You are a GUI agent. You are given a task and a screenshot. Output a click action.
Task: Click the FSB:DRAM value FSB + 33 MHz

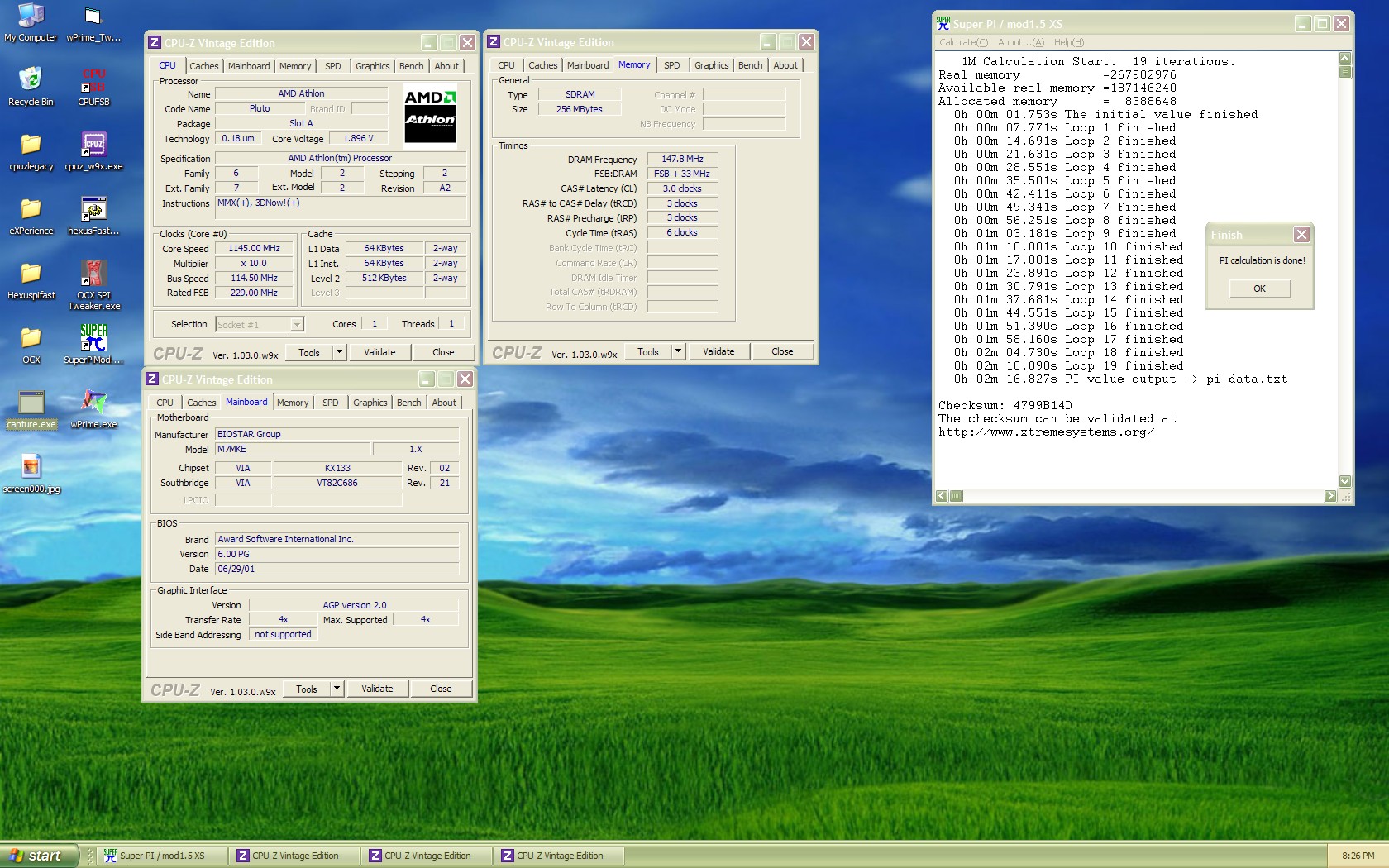pos(682,174)
